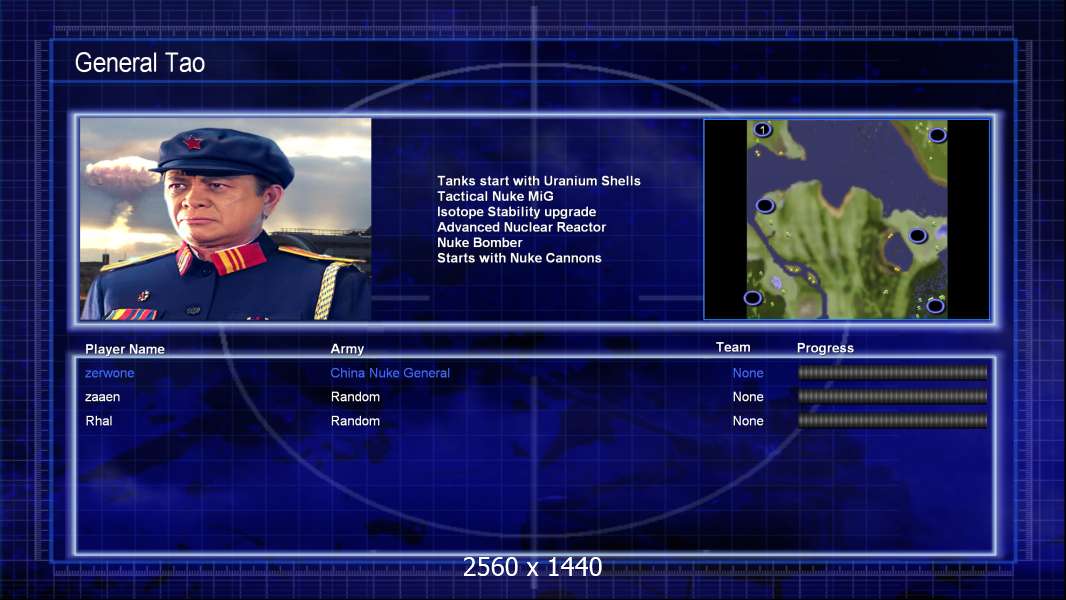Click the "Random" army for zaaen
This screenshot has height=600, width=1066.
(356, 397)
